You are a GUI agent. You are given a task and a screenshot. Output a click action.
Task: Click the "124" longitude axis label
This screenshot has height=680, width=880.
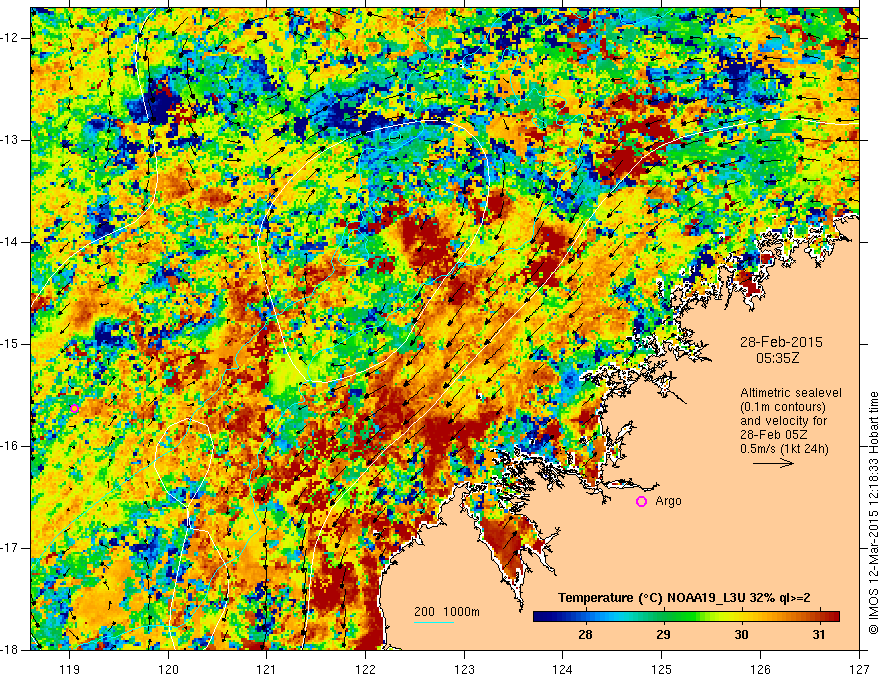[563, 670]
